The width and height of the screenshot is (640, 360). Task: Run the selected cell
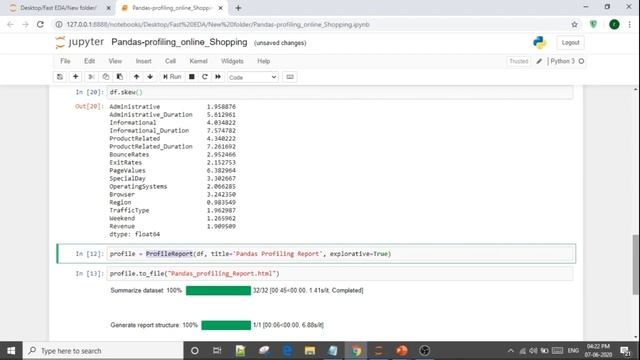(x=172, y=77)
